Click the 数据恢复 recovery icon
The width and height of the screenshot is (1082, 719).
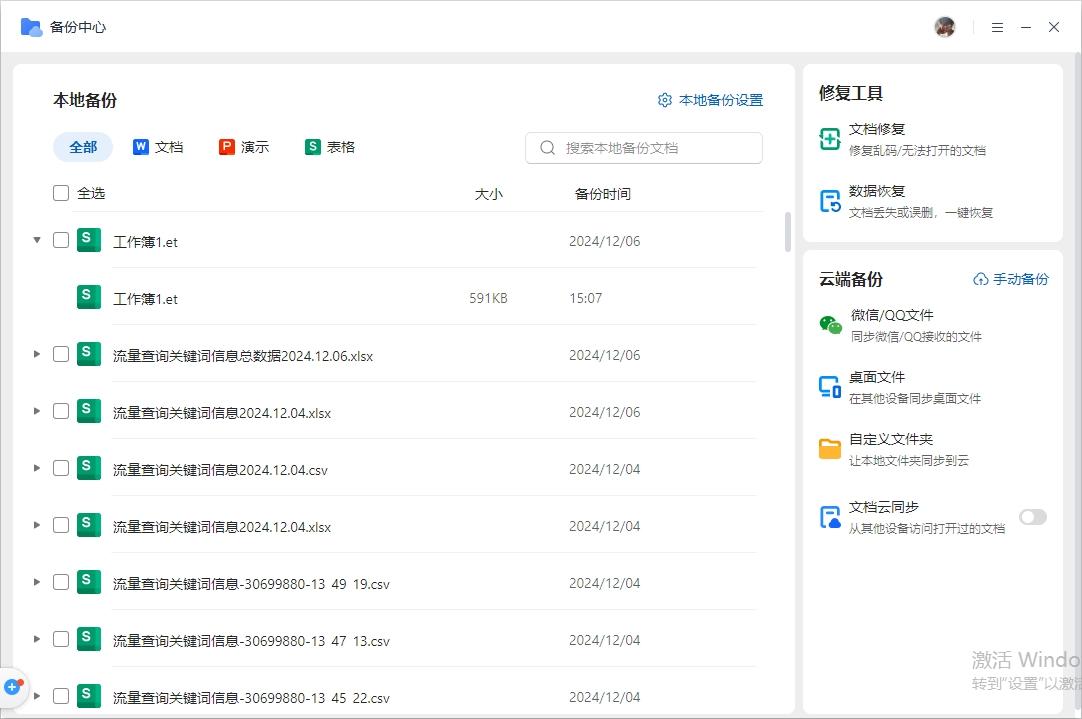[829, 201]
